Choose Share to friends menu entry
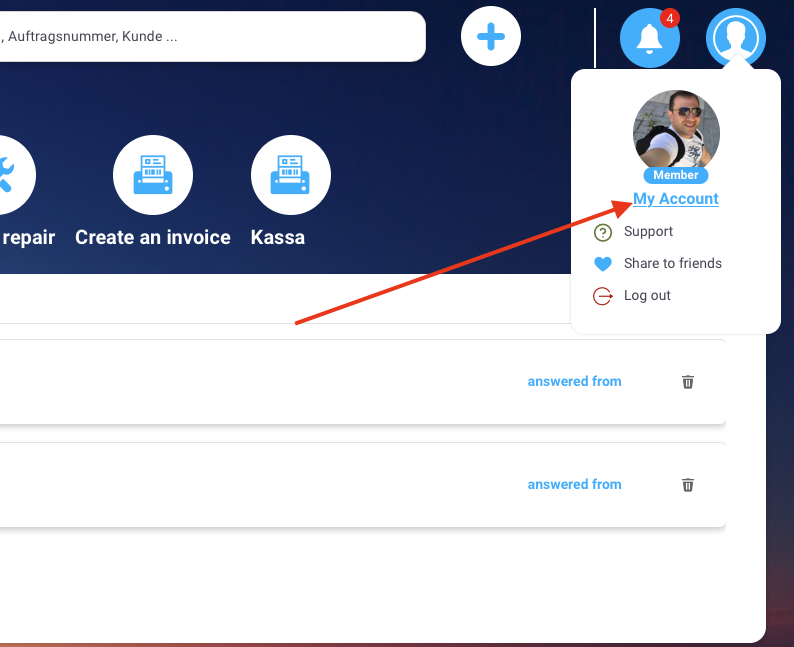Screen dimensions: 794x647 tap(672, 264)
